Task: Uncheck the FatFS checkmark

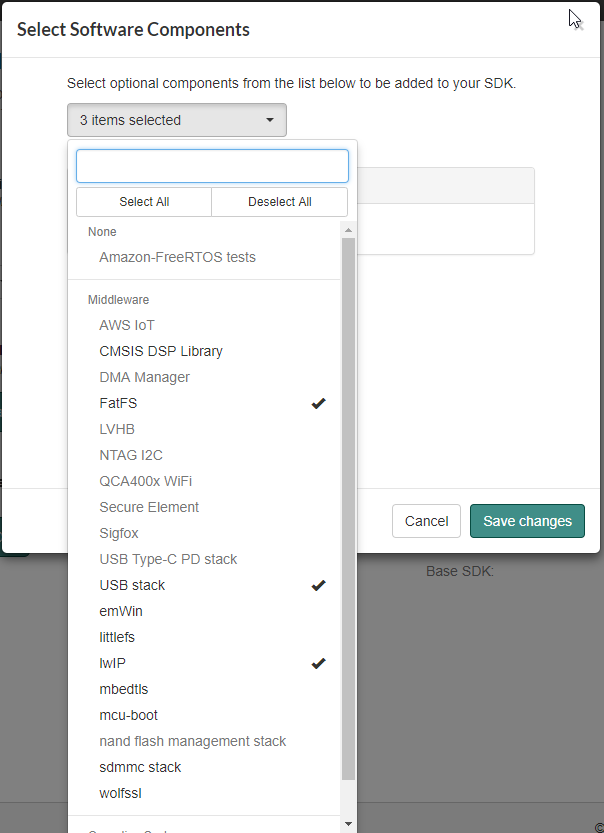Action: 318,404
